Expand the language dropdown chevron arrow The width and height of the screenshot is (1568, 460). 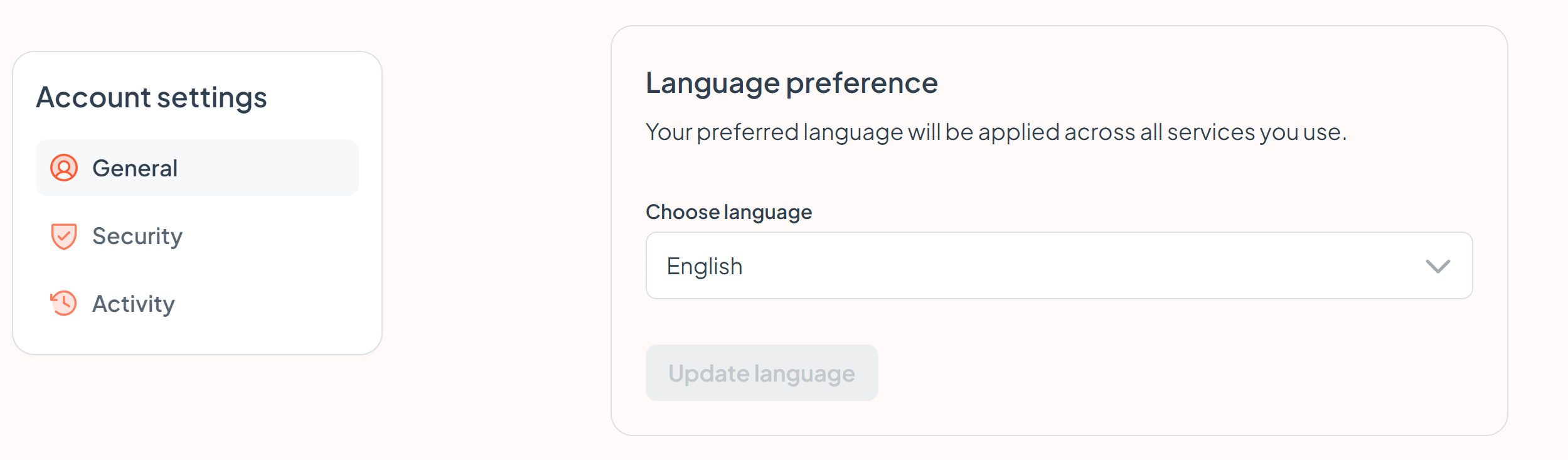click(x=1437, y=267)
